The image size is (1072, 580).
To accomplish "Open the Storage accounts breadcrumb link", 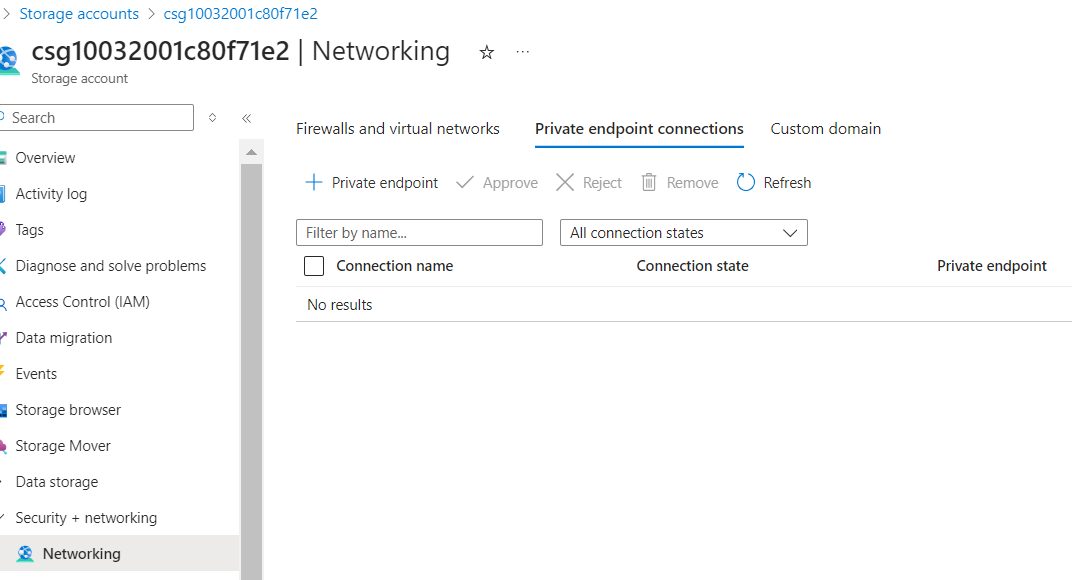I will (x=79, y=14).
